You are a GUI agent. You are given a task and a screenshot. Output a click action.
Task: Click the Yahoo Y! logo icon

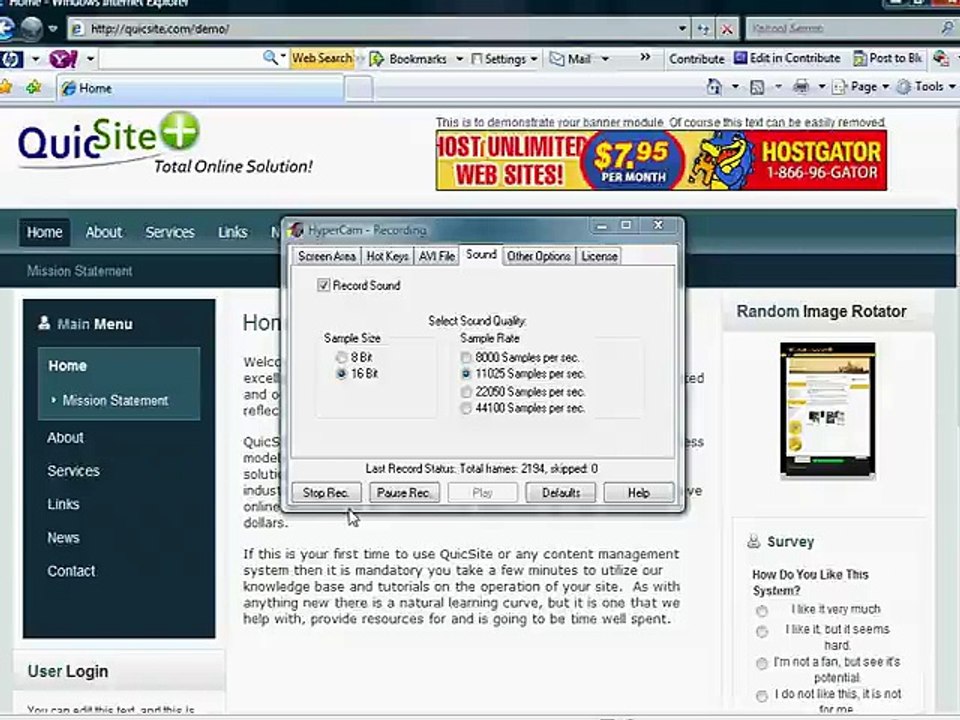[x=63, y=59]
